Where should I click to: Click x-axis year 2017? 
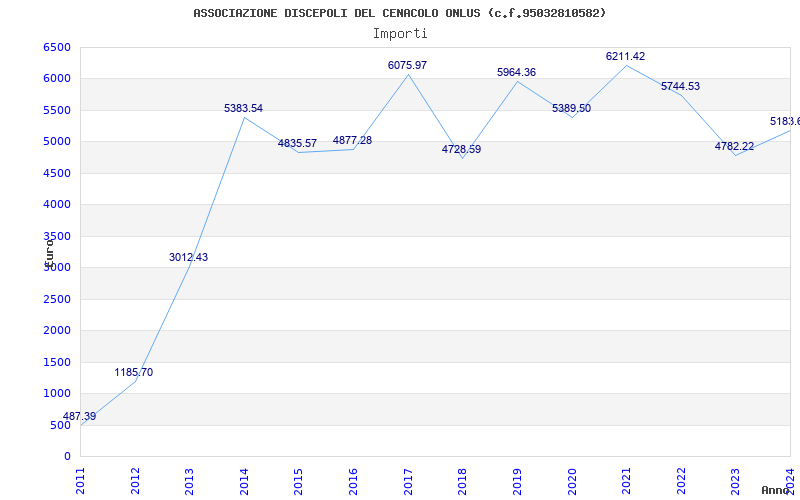click(408, 481)
